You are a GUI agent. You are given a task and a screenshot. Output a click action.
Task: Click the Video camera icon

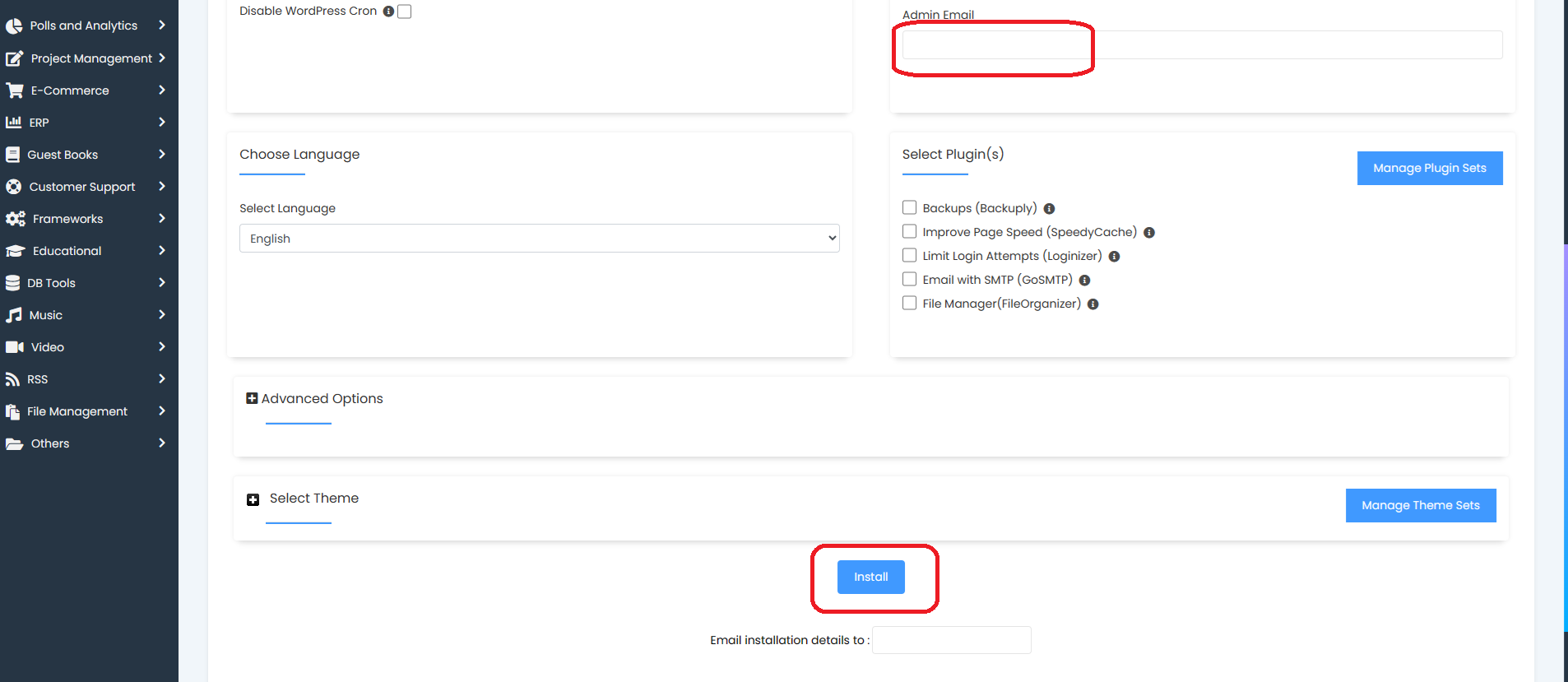pos(14,347)
